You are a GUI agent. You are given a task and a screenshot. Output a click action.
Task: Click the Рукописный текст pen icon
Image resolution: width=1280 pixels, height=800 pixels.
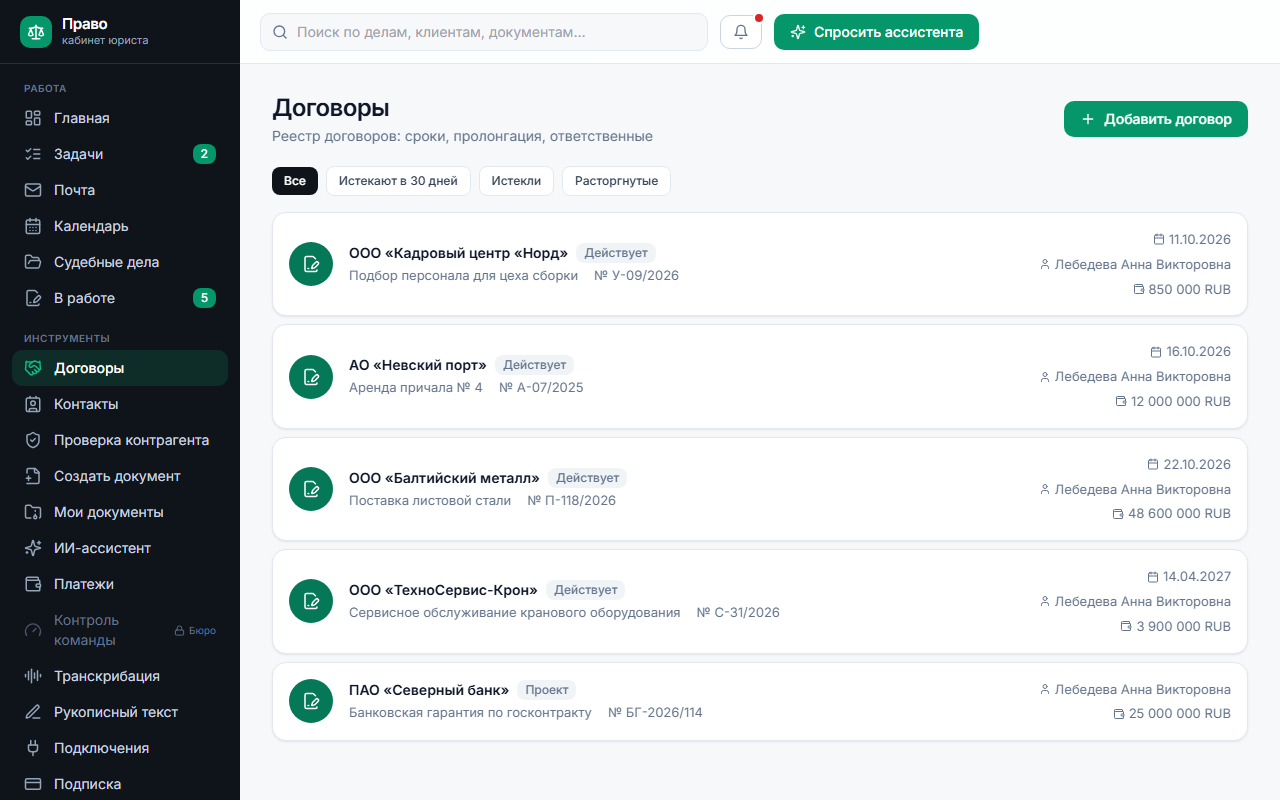pyautogui.click(x=33, y=712)
